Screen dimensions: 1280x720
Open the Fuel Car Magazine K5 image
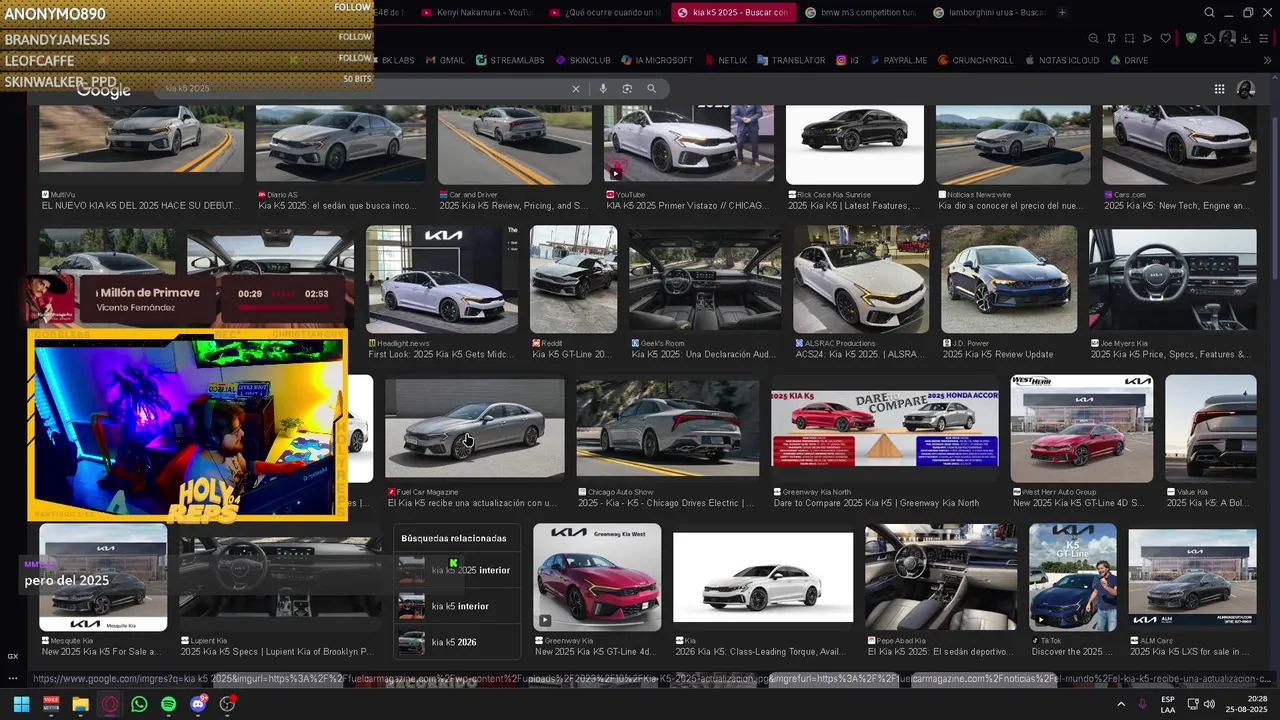click(475, 428)
